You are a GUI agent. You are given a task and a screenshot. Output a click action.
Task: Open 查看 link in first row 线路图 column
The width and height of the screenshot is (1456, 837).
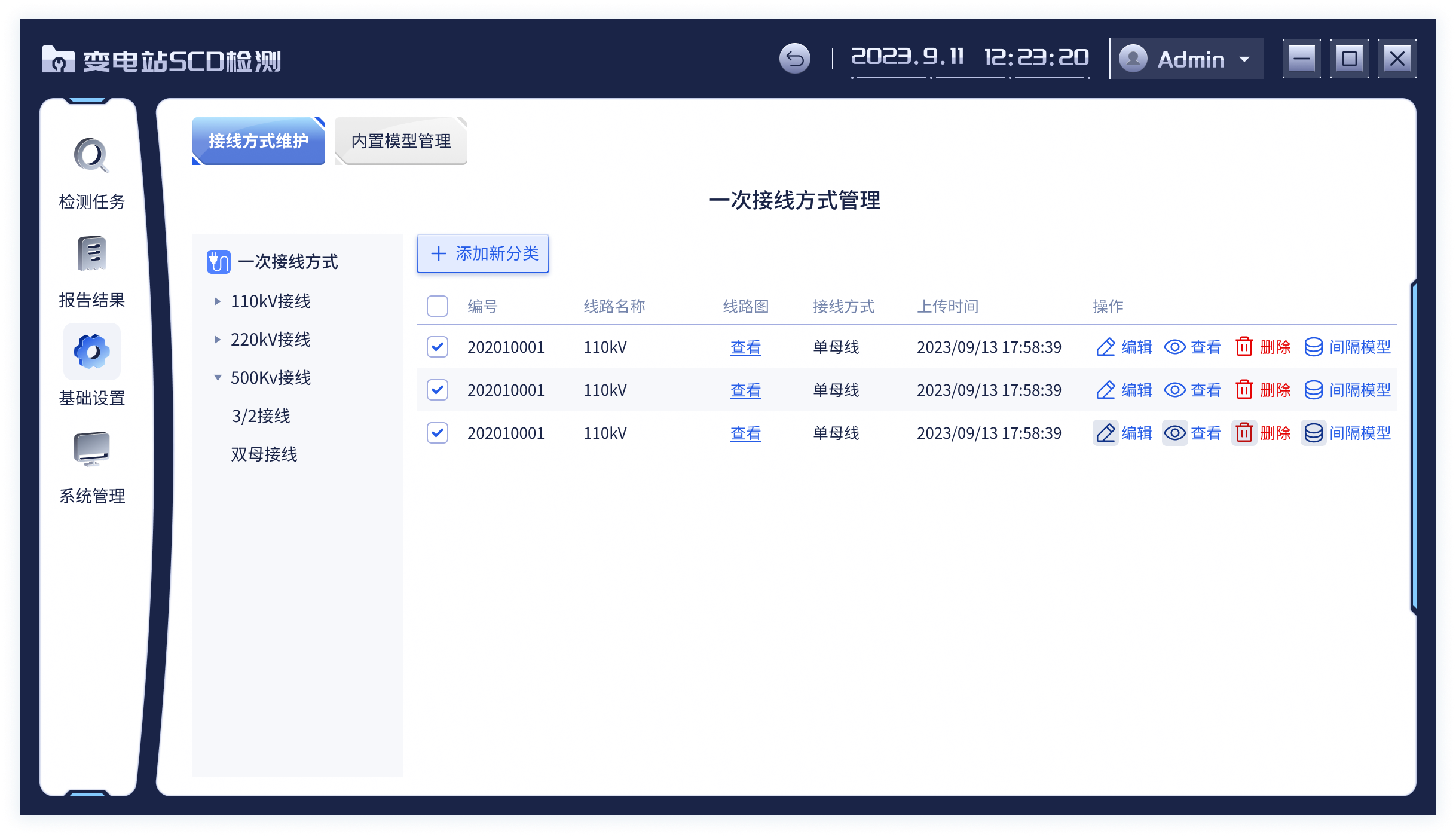point(745,347)
